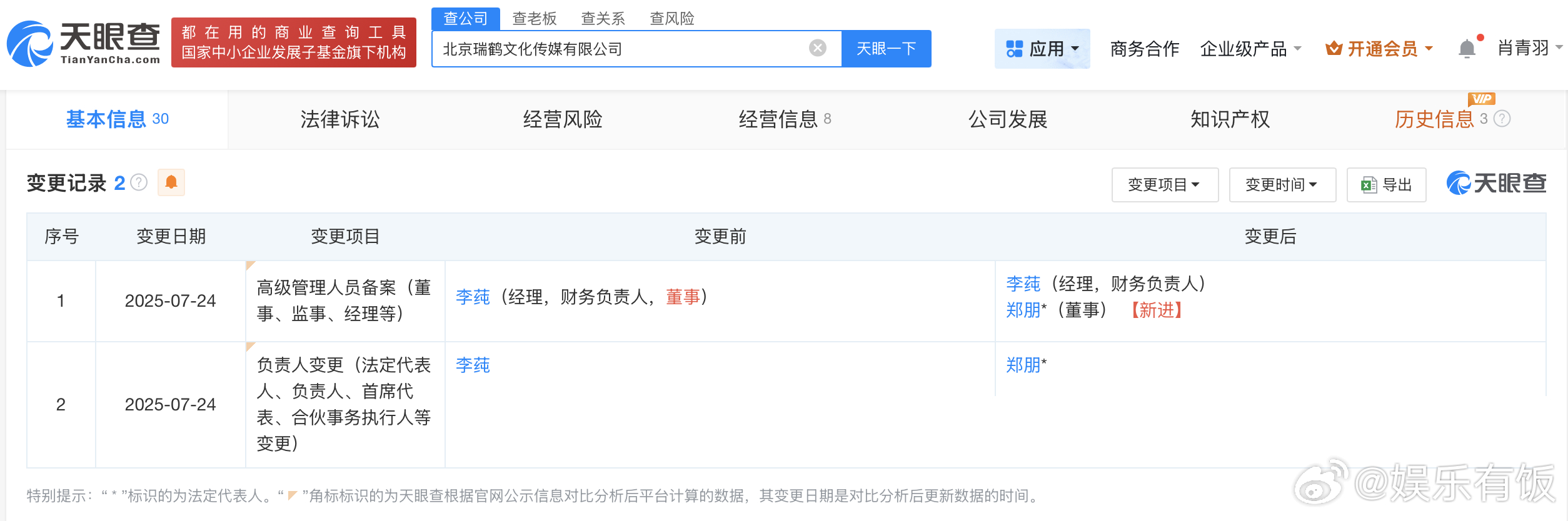This screenshot has height=521, width=1568.
Task: Click the red promotional banner beside the logo
Action: (294, 42)
